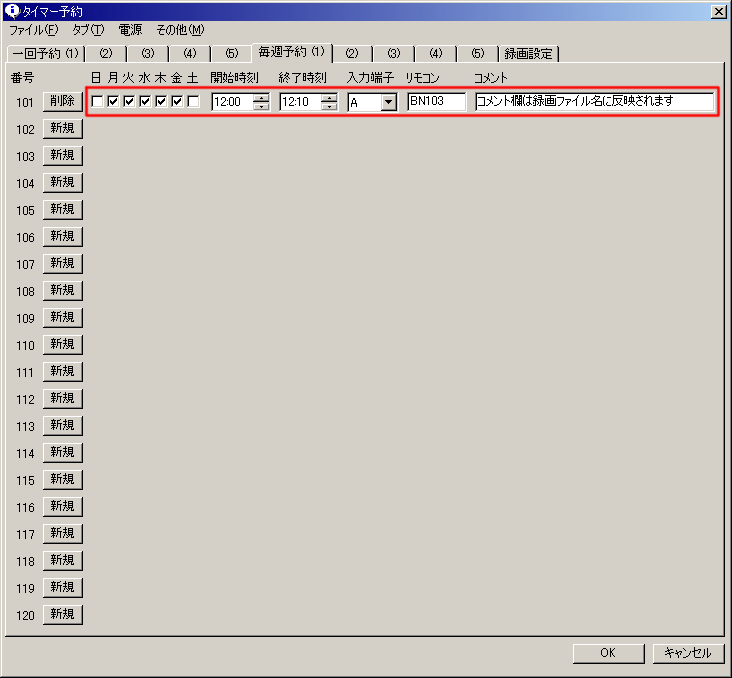Click the リモコン field containing BN103
The width and height of the screenshot is (732, 678).
pos(437,101)
